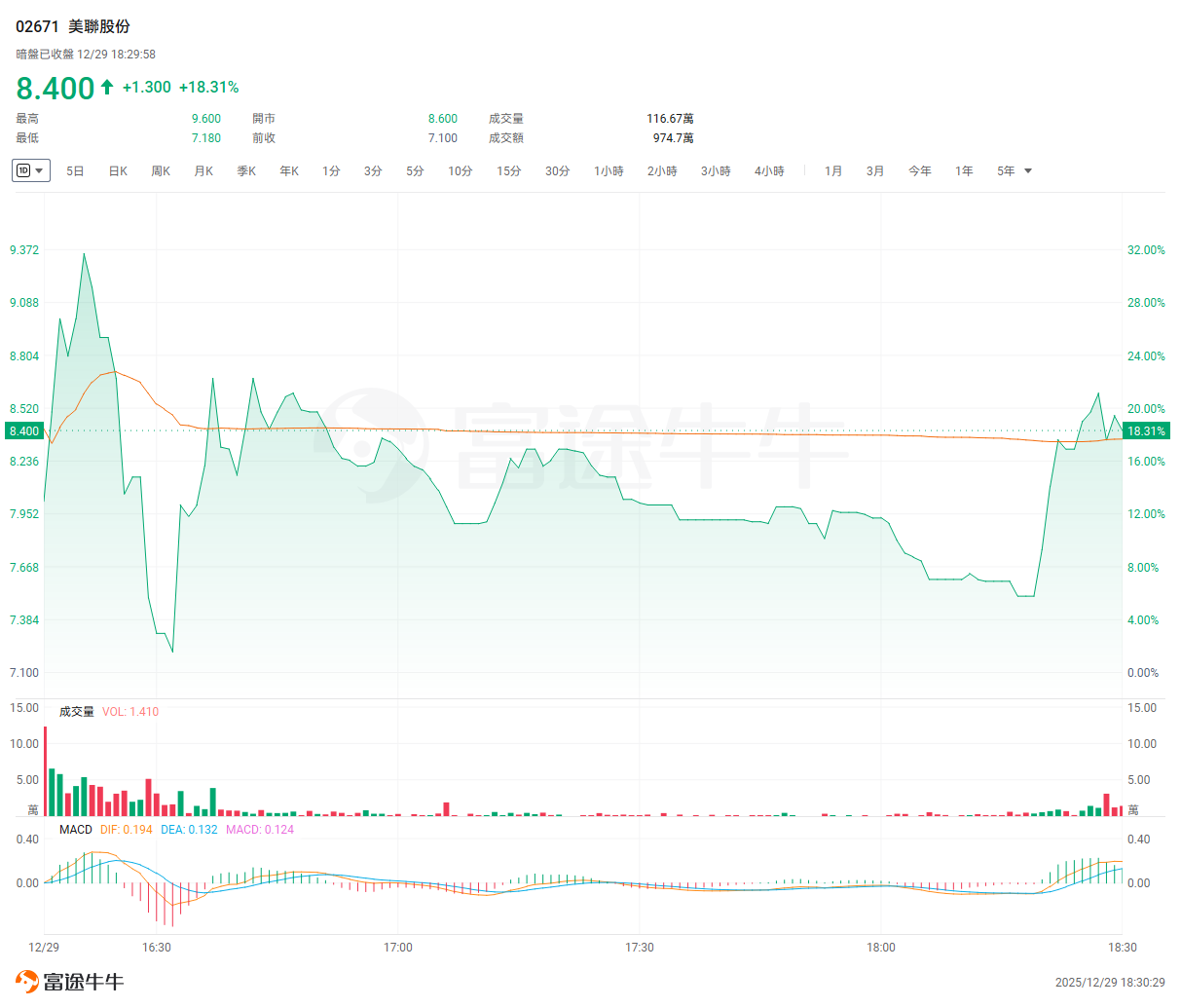Show the 今年 year-to-date range
The height and width of the screenshot is (1008, 1181).
[919, 171]
